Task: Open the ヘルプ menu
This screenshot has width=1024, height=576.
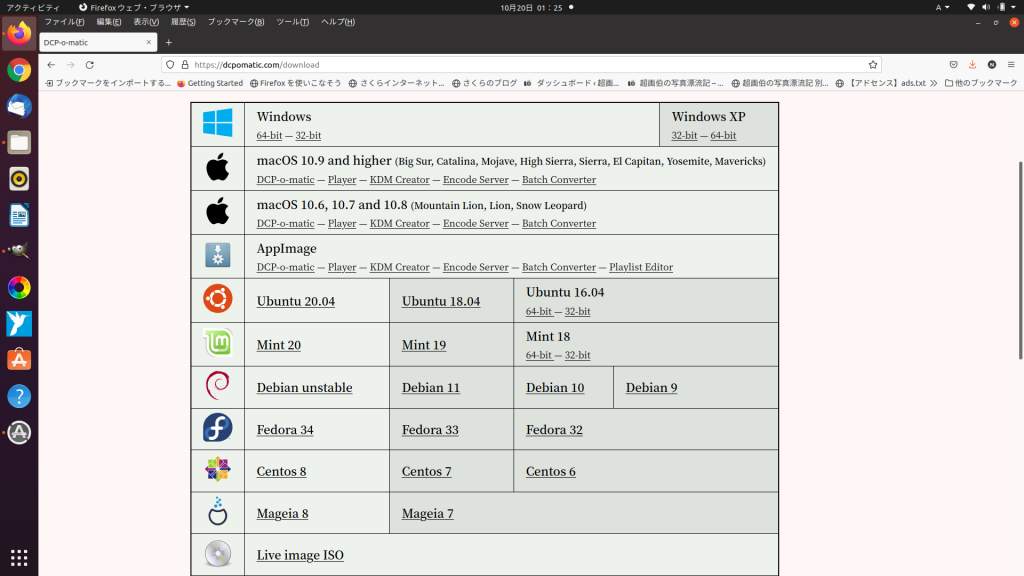Action: tap(338, 22)
